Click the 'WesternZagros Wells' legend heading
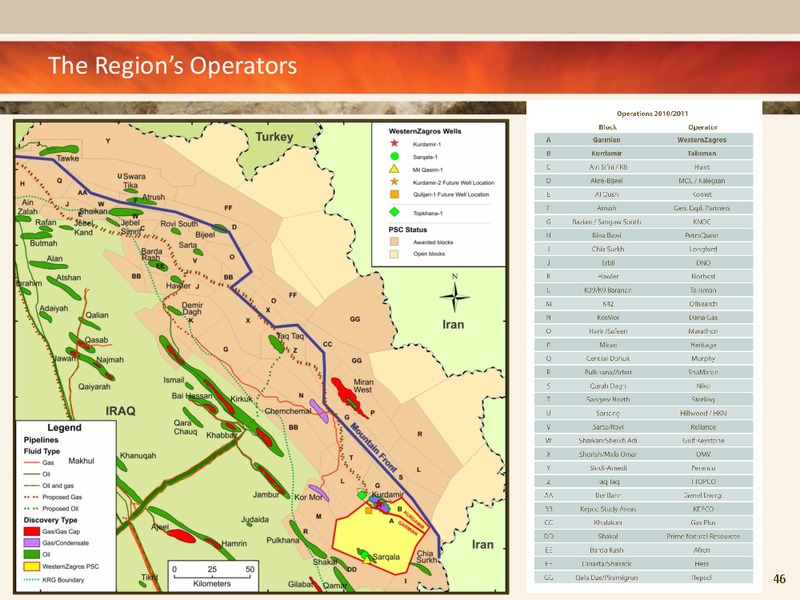 click(424, 131)
